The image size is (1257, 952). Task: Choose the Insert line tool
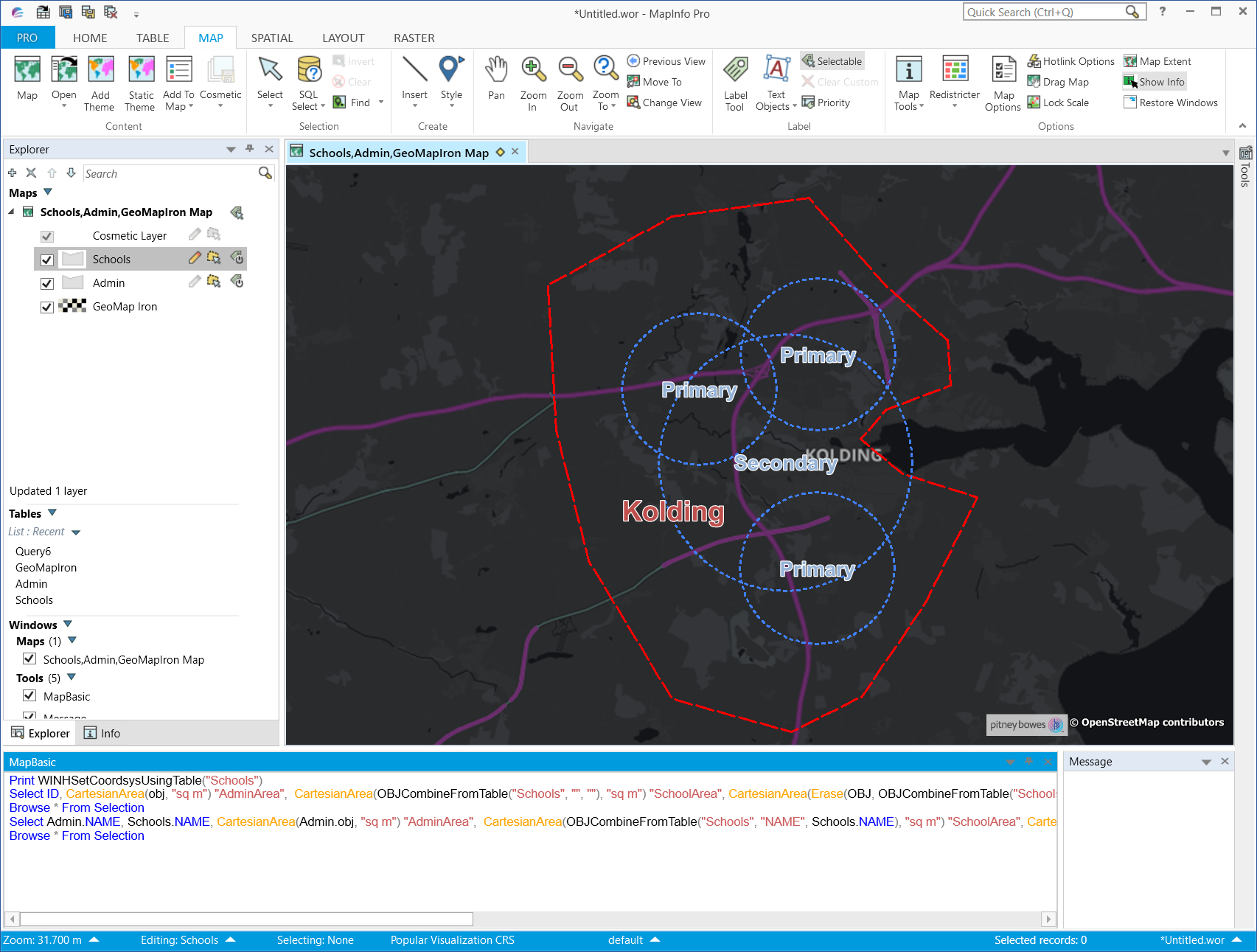tap(414, 69)
